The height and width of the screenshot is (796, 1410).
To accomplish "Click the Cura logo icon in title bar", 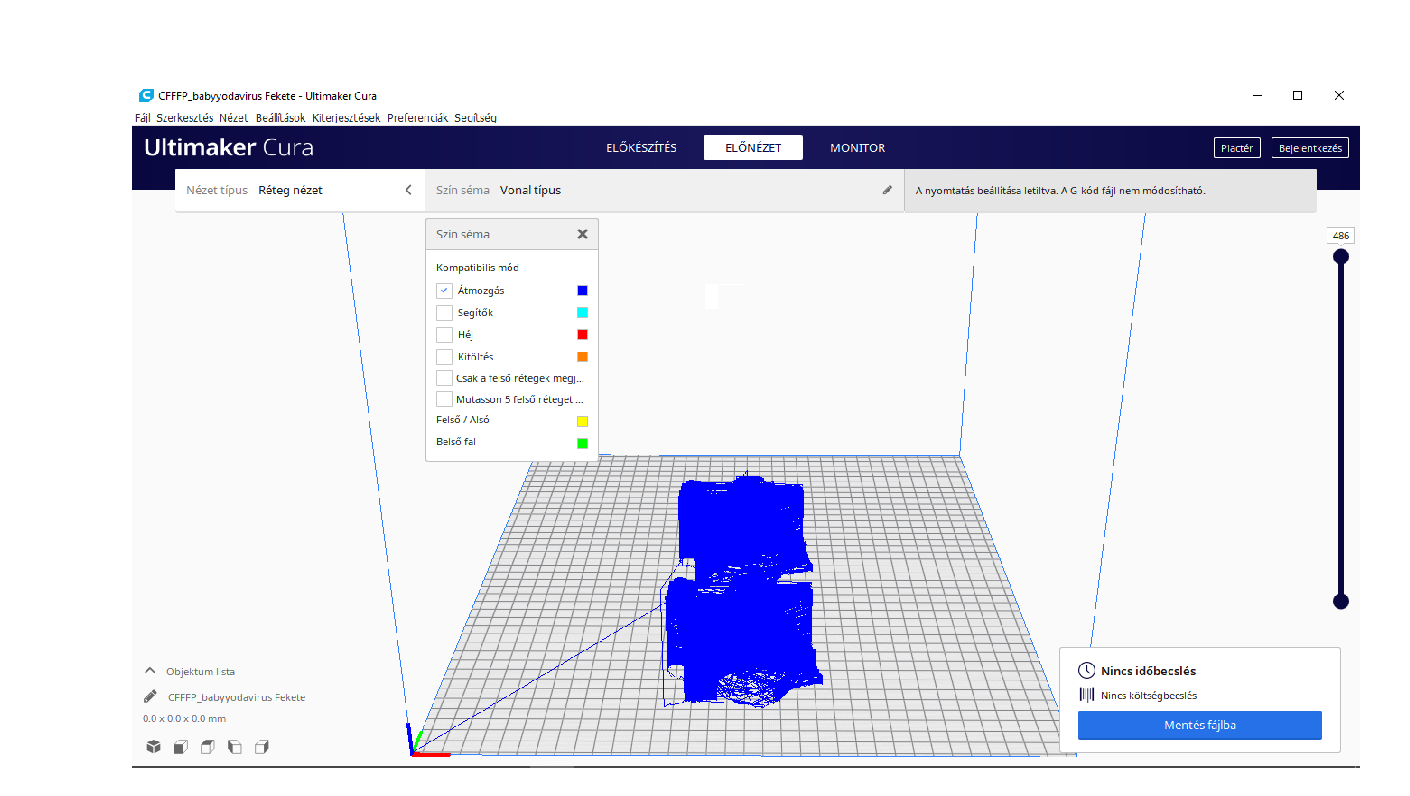I will (146, 96).
